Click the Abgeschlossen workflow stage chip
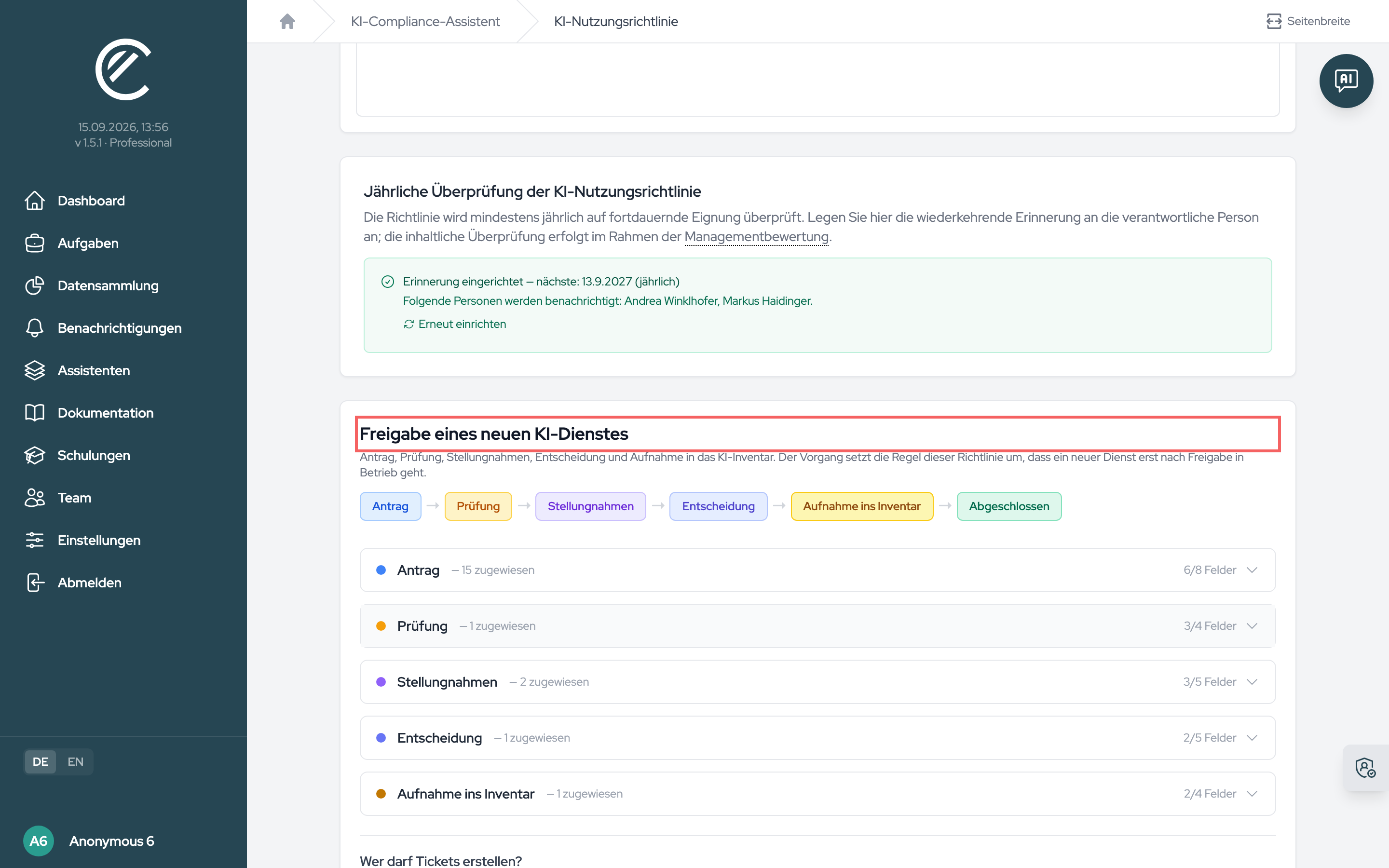 (1009, 506)
